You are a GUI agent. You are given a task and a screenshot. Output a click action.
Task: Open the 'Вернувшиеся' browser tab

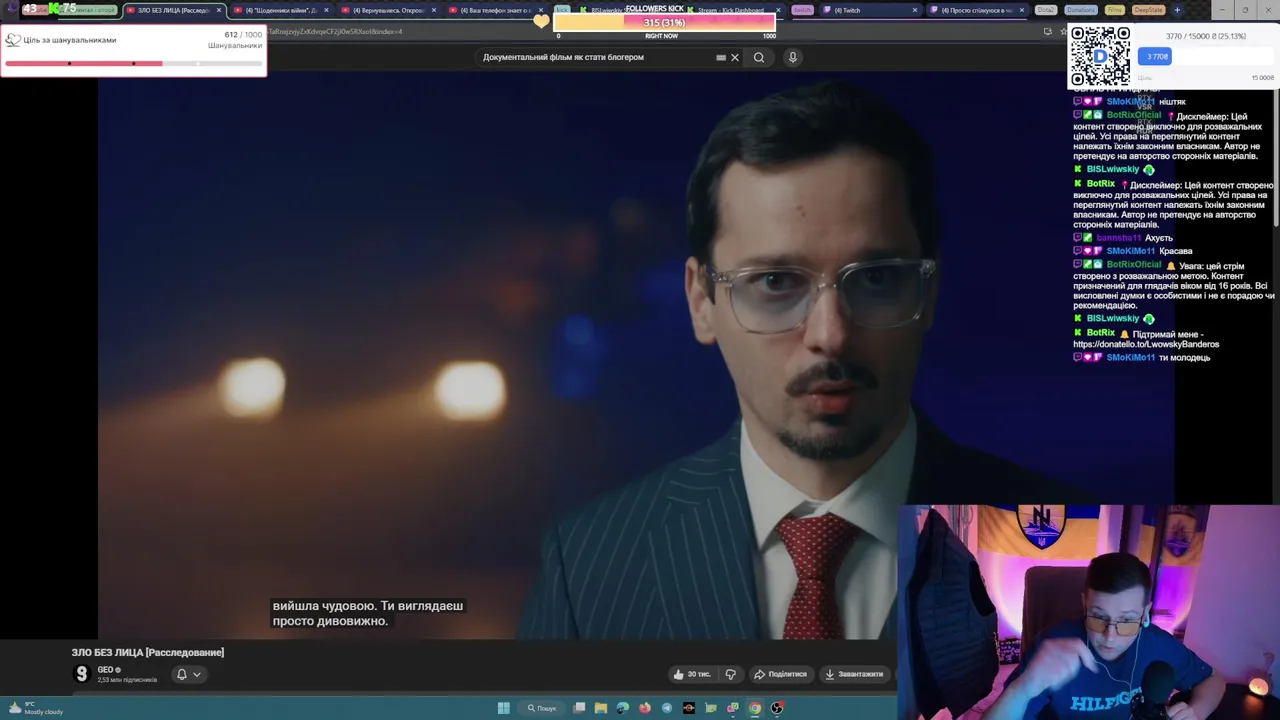click(x=387, y=10)
